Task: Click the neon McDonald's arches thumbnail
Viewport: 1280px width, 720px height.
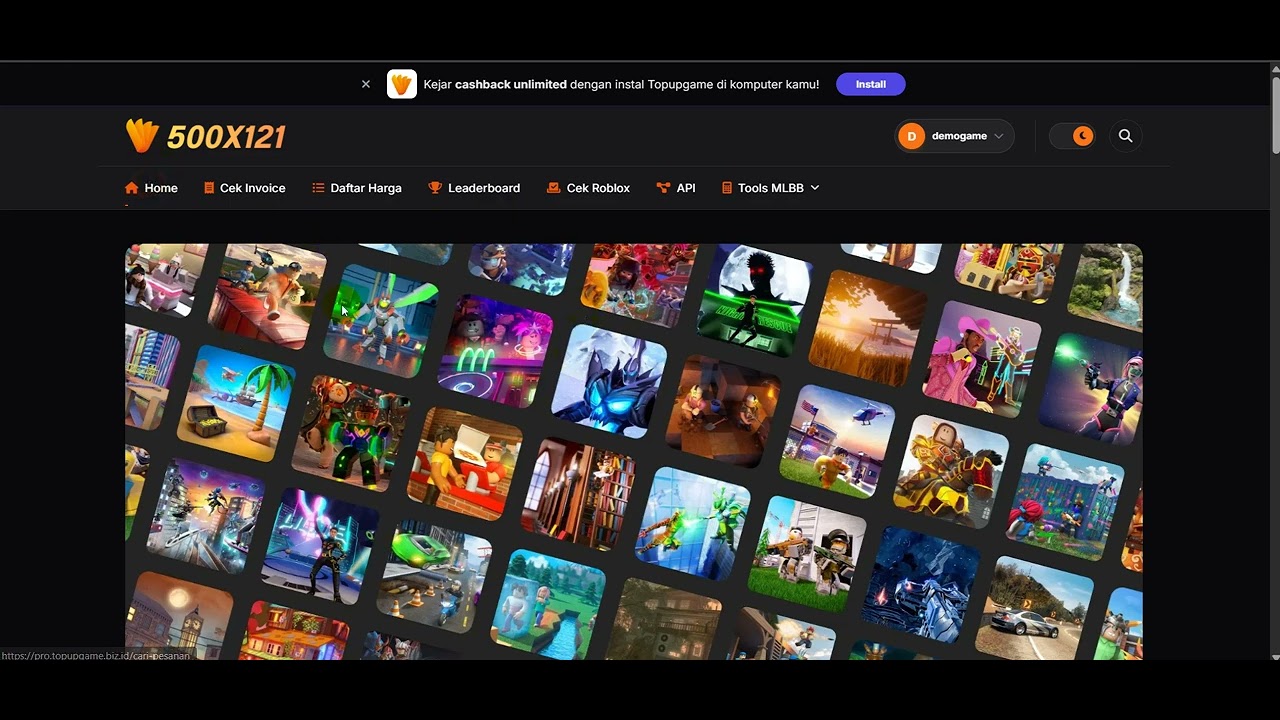Action: [x=496, y=351]
